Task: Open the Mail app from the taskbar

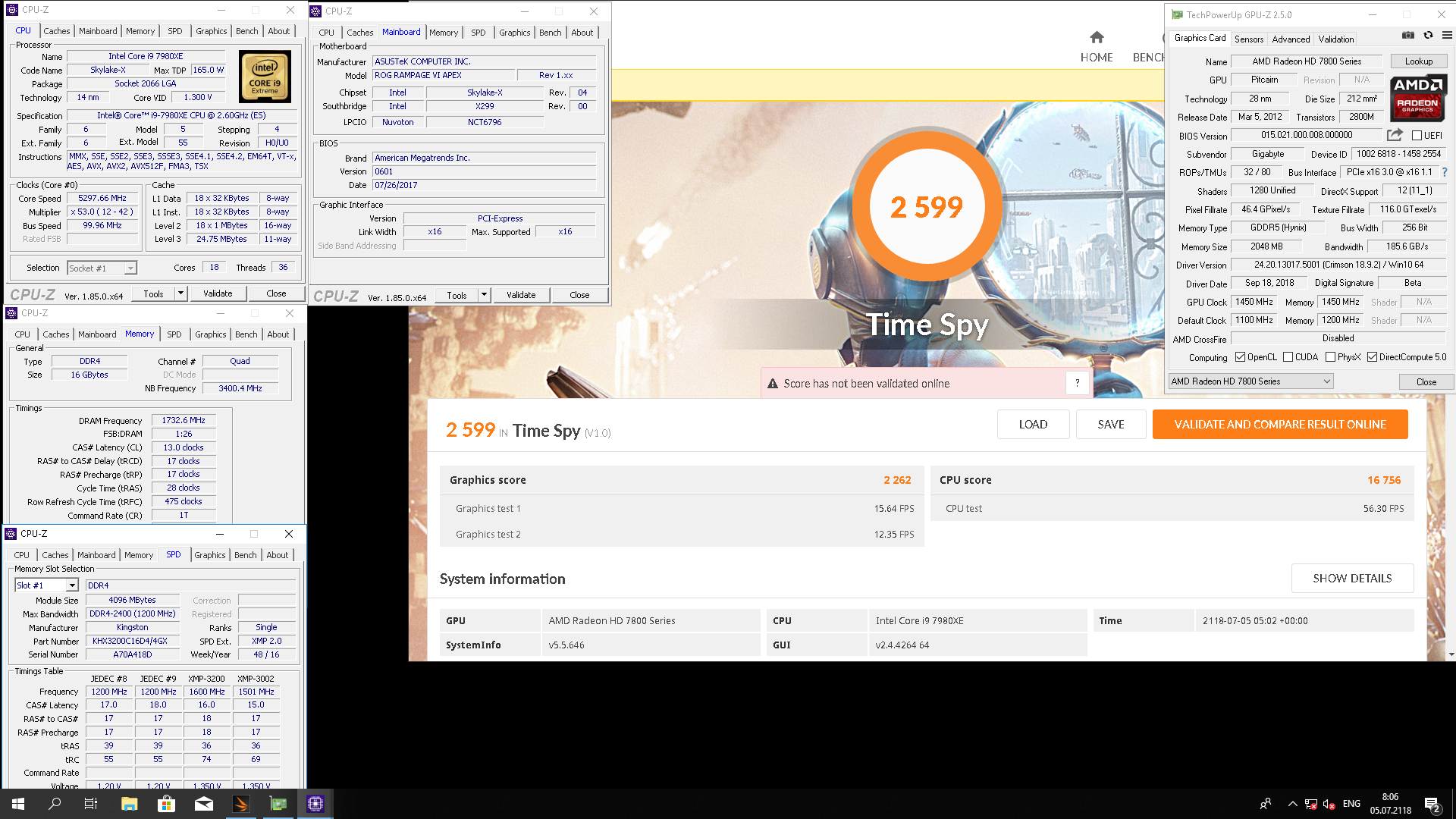Action: pyautogui.click(x=204, y=804)
